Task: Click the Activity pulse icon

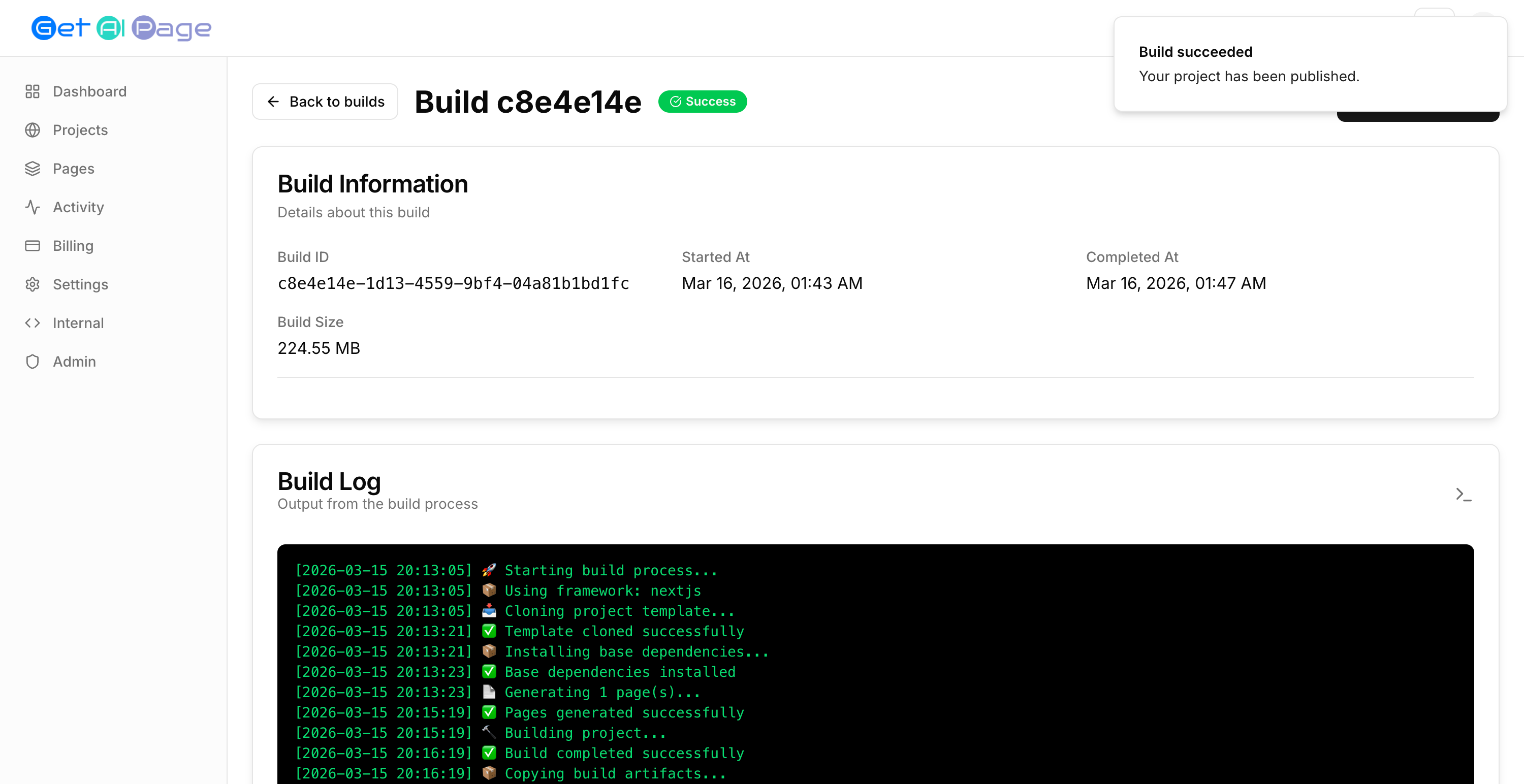Action: tap(33, 207)
